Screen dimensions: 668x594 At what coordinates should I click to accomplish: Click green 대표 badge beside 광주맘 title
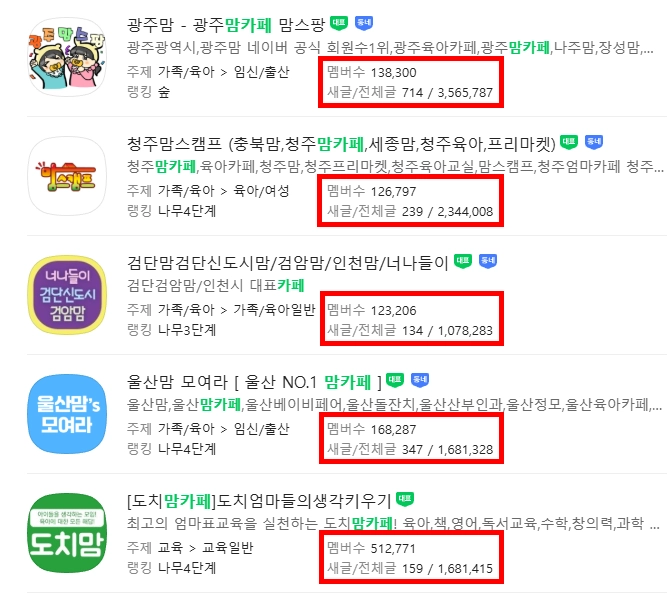tap(339, 23)
